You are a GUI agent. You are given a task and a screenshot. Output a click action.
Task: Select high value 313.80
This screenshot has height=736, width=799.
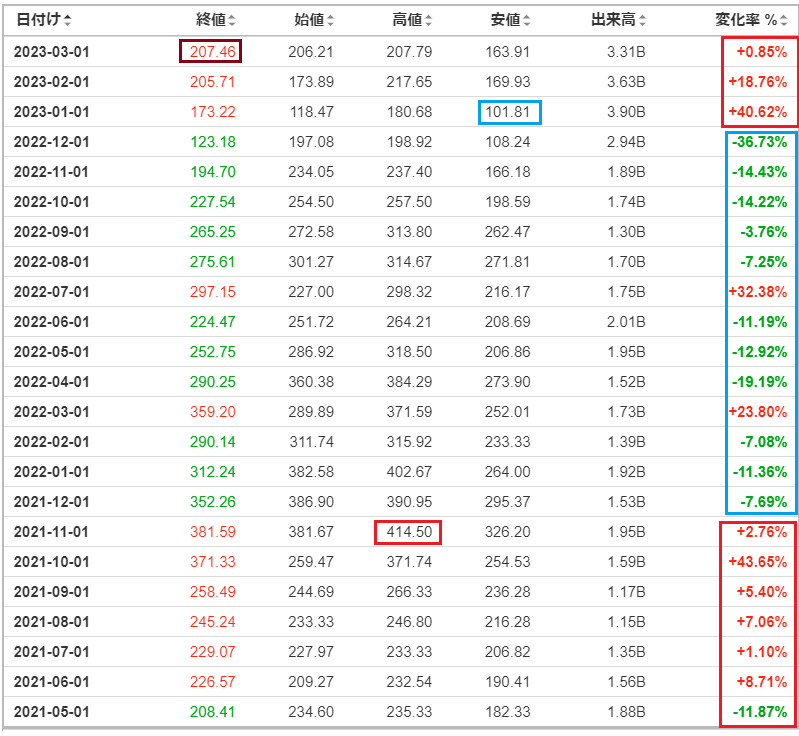409,232
